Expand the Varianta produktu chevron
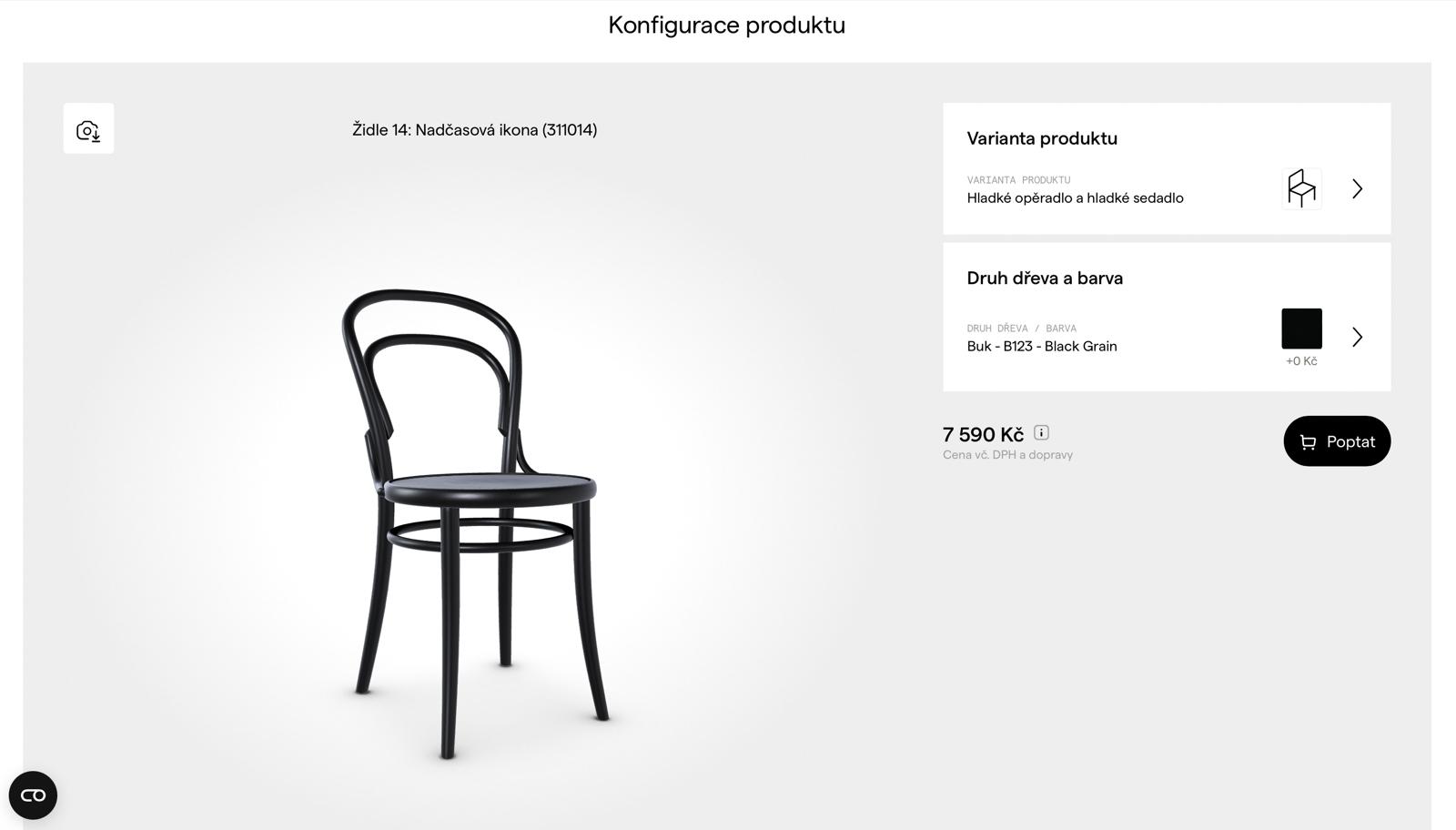Viewport: 1456px width, 830px height. pos(1357,188)
